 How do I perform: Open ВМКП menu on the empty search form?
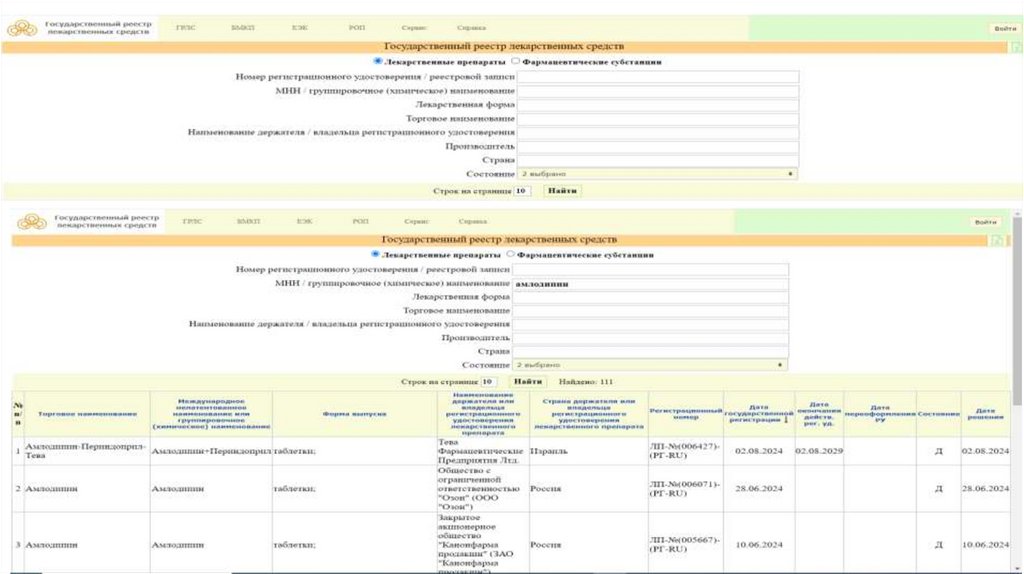coord(243,28)
